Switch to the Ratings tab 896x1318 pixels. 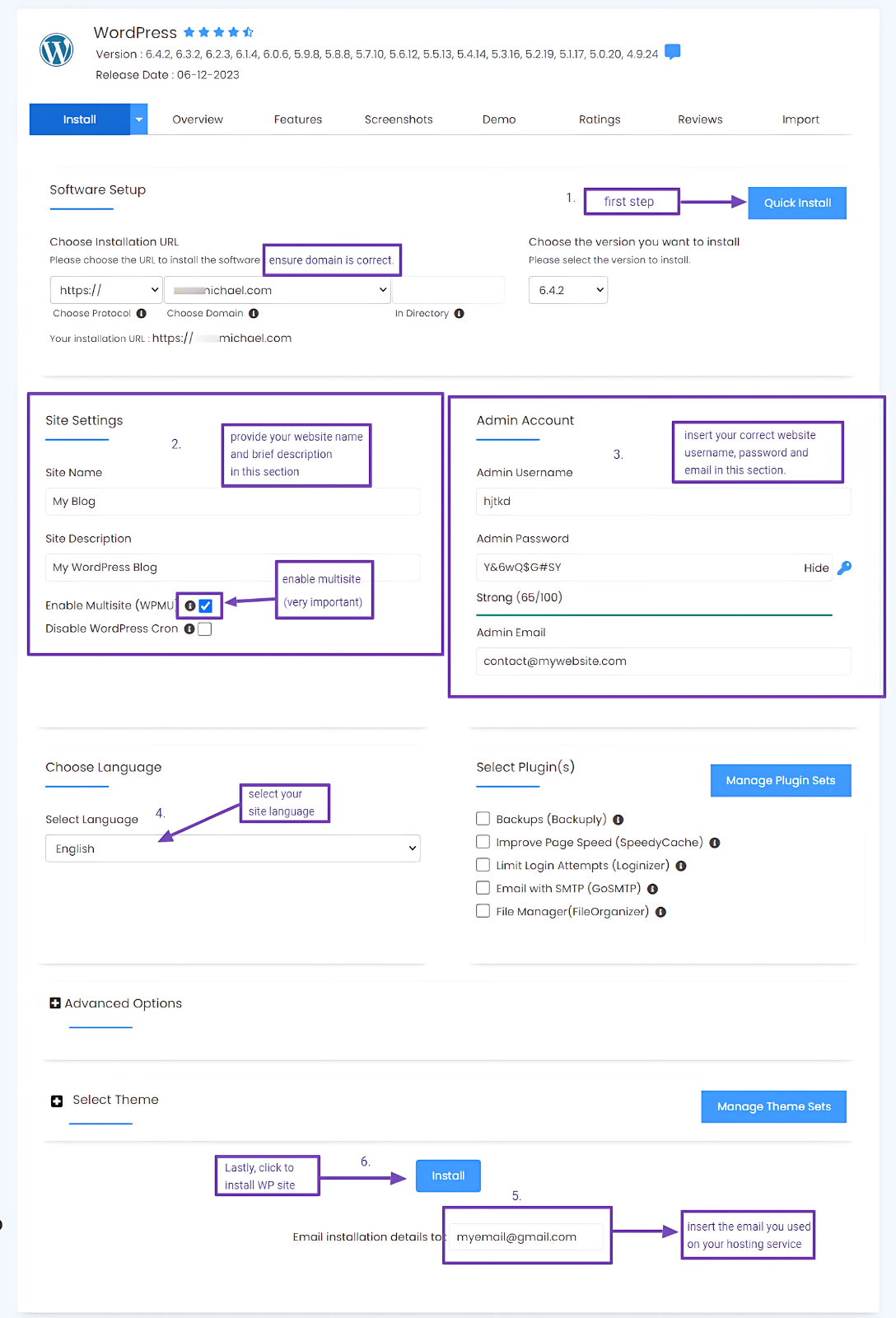point(600,119)
